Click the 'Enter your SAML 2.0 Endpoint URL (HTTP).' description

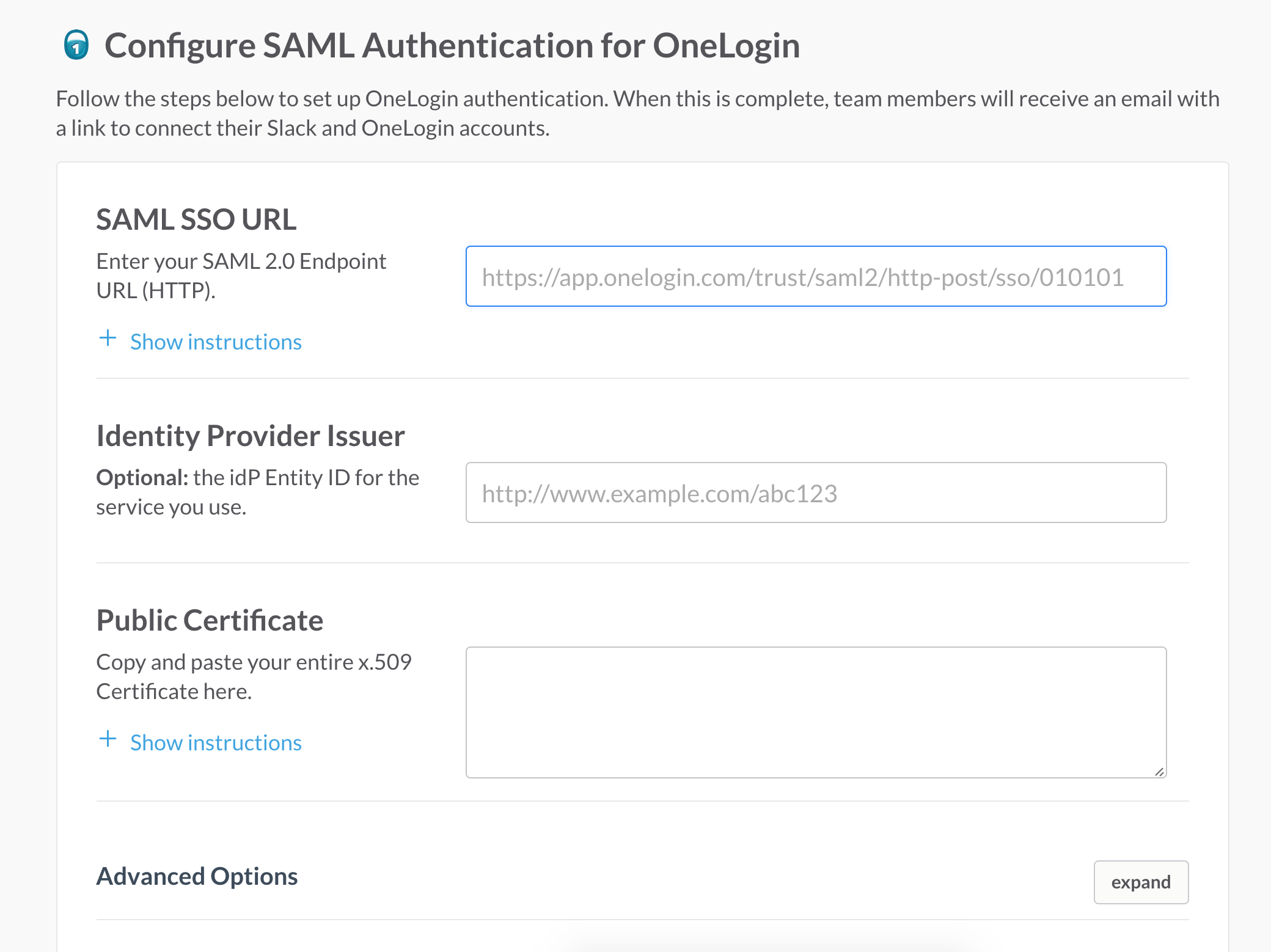pos(241,276)
